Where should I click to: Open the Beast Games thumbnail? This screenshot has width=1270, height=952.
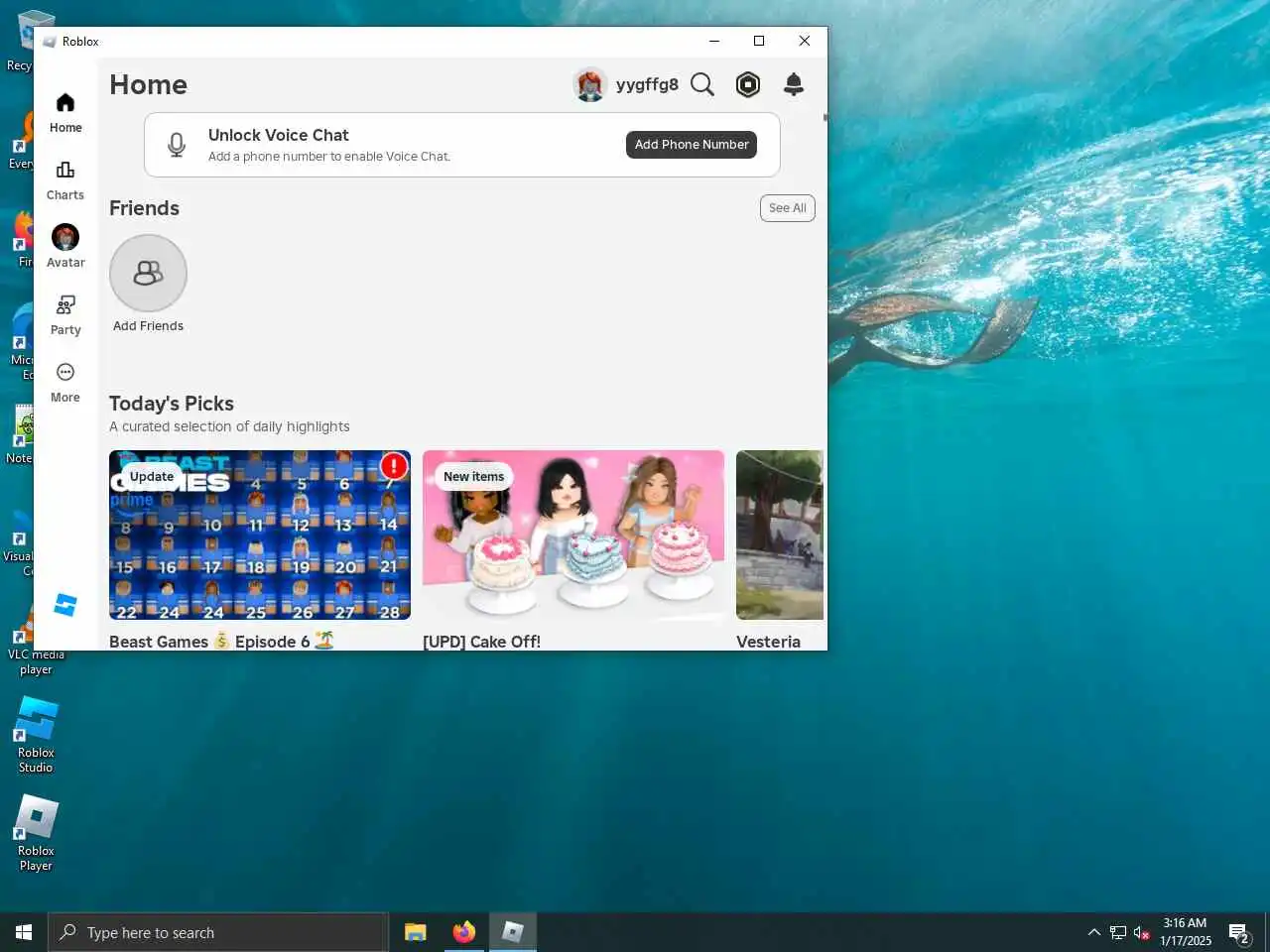(260, 535)
